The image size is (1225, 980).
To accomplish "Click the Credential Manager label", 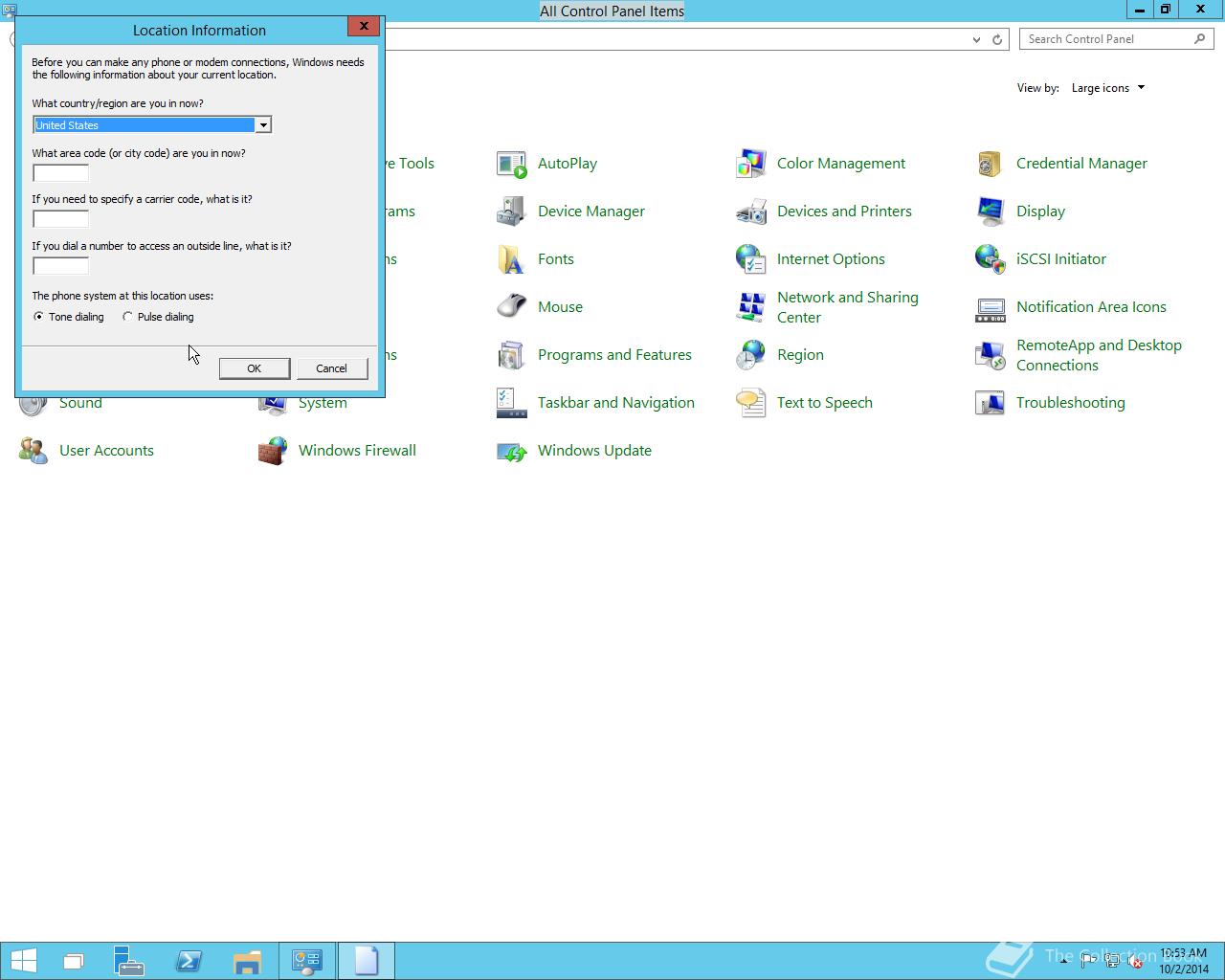I will tap(1081, 164).
